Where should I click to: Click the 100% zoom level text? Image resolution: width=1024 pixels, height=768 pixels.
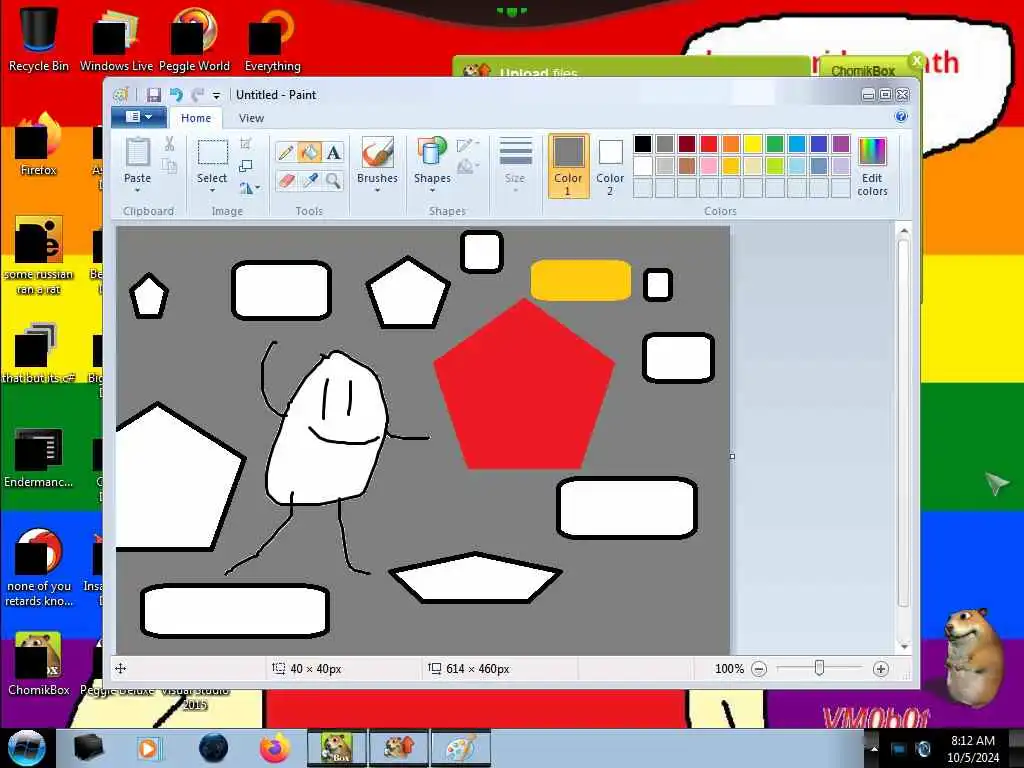(x=729, y=669)
